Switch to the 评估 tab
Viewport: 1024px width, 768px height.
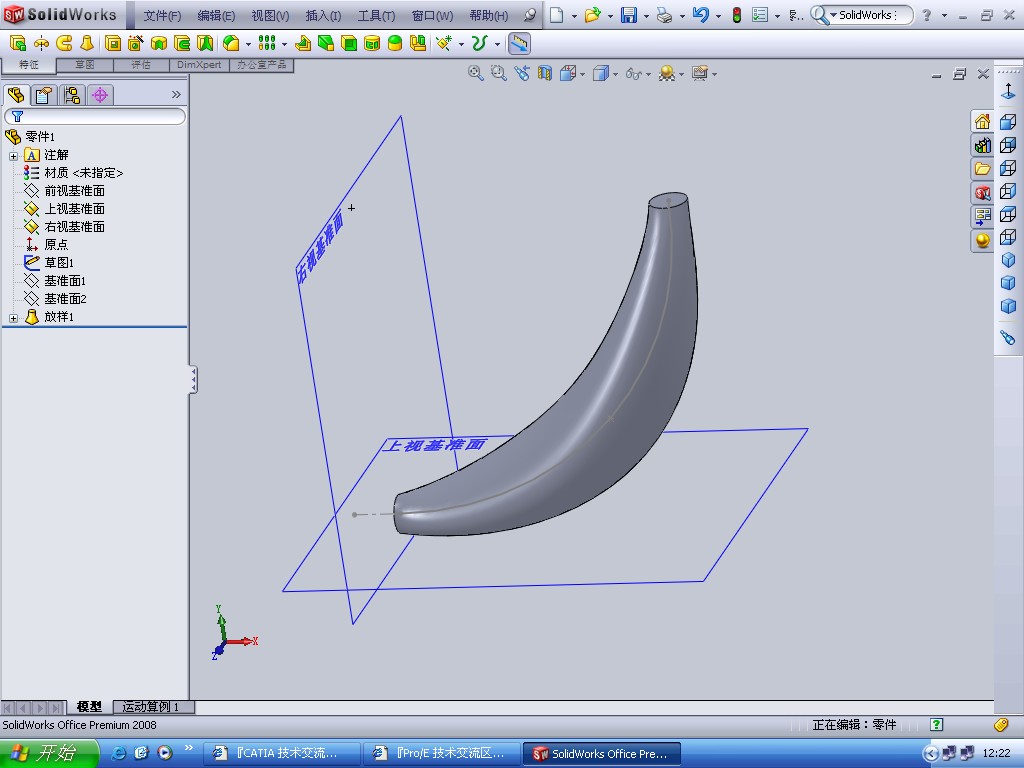(141, 65)
